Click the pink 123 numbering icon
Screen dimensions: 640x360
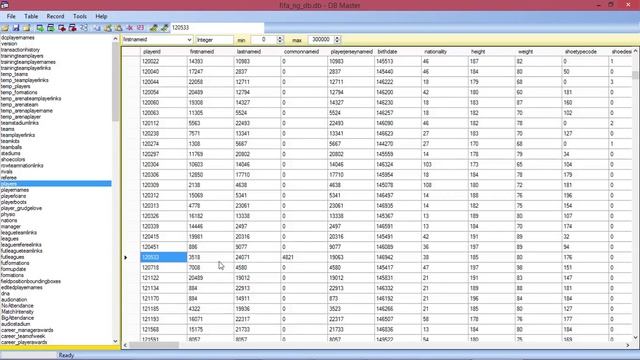pos(140,28)
